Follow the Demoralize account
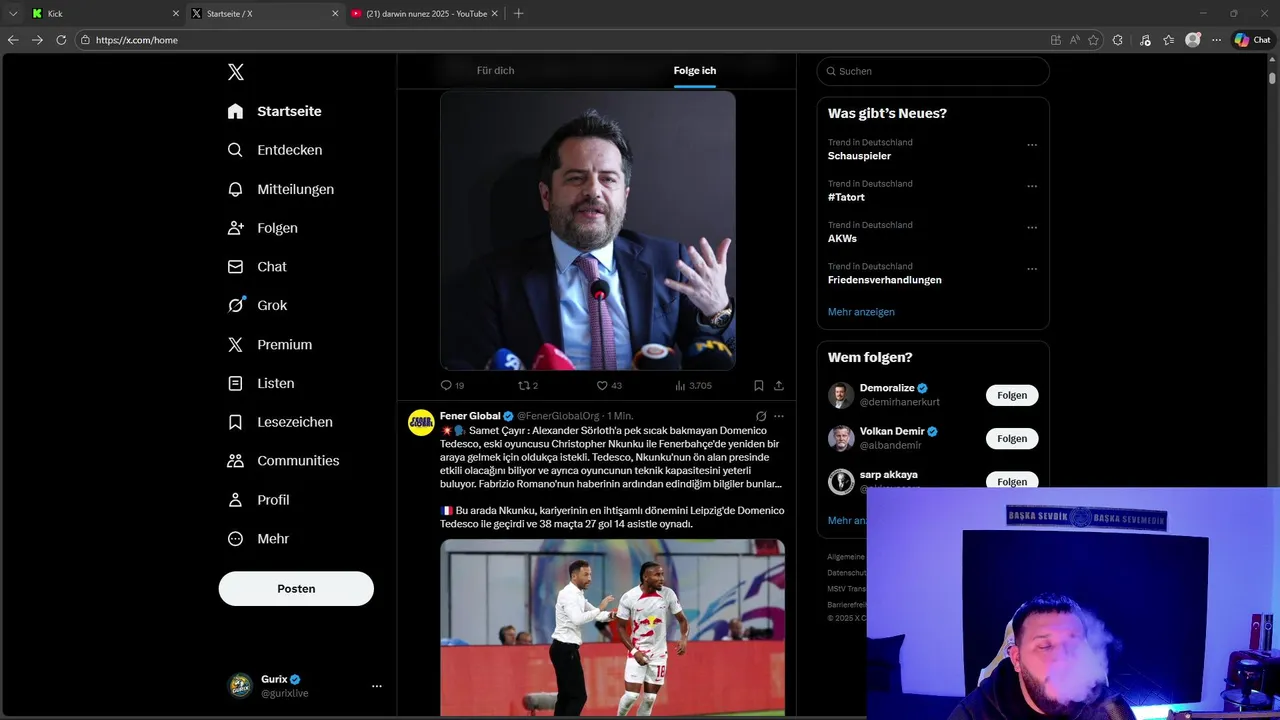The height and width of the screenshot is (720, 1280). coord(1012,395)
